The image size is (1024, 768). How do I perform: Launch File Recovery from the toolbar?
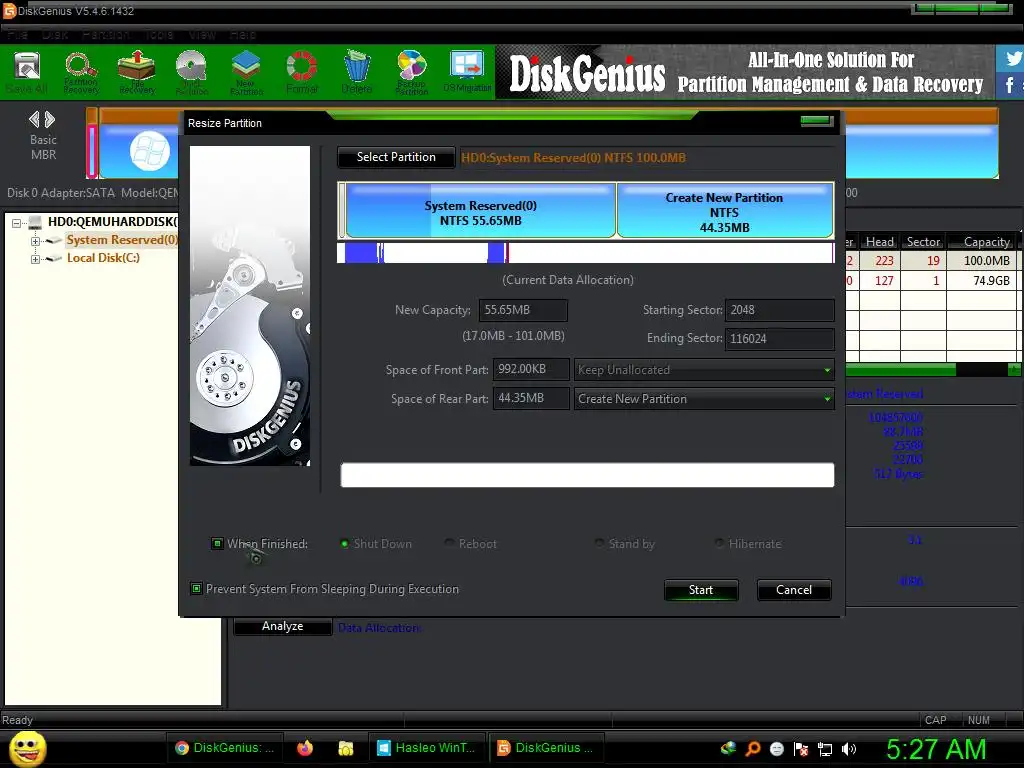tap(136, 72)
